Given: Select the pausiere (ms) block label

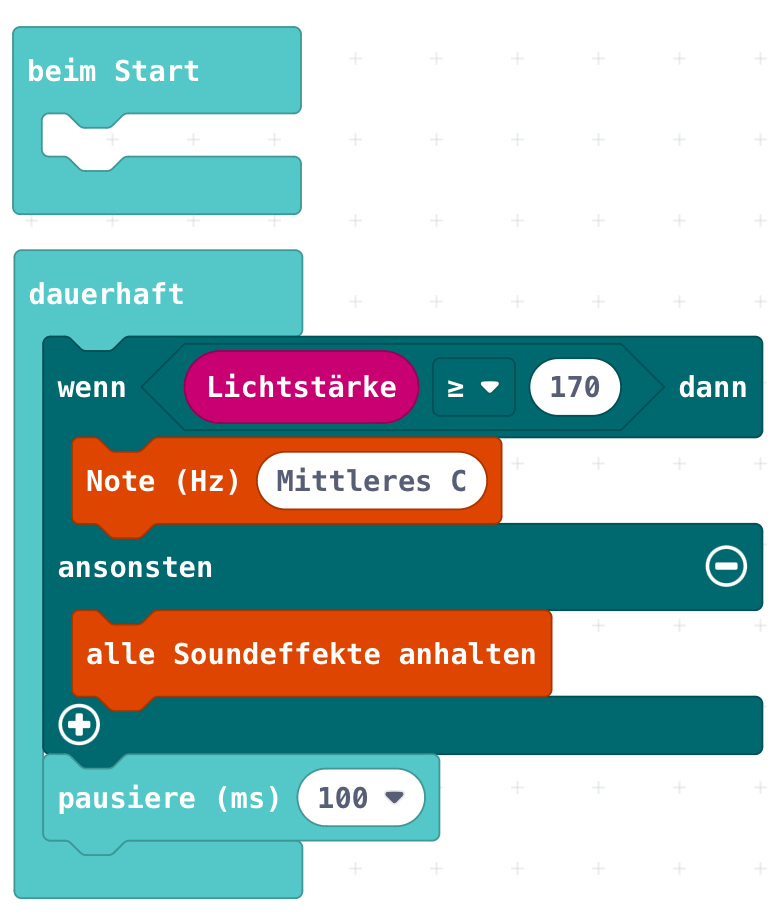Looking at the screenshot, I should coord(169,798).
